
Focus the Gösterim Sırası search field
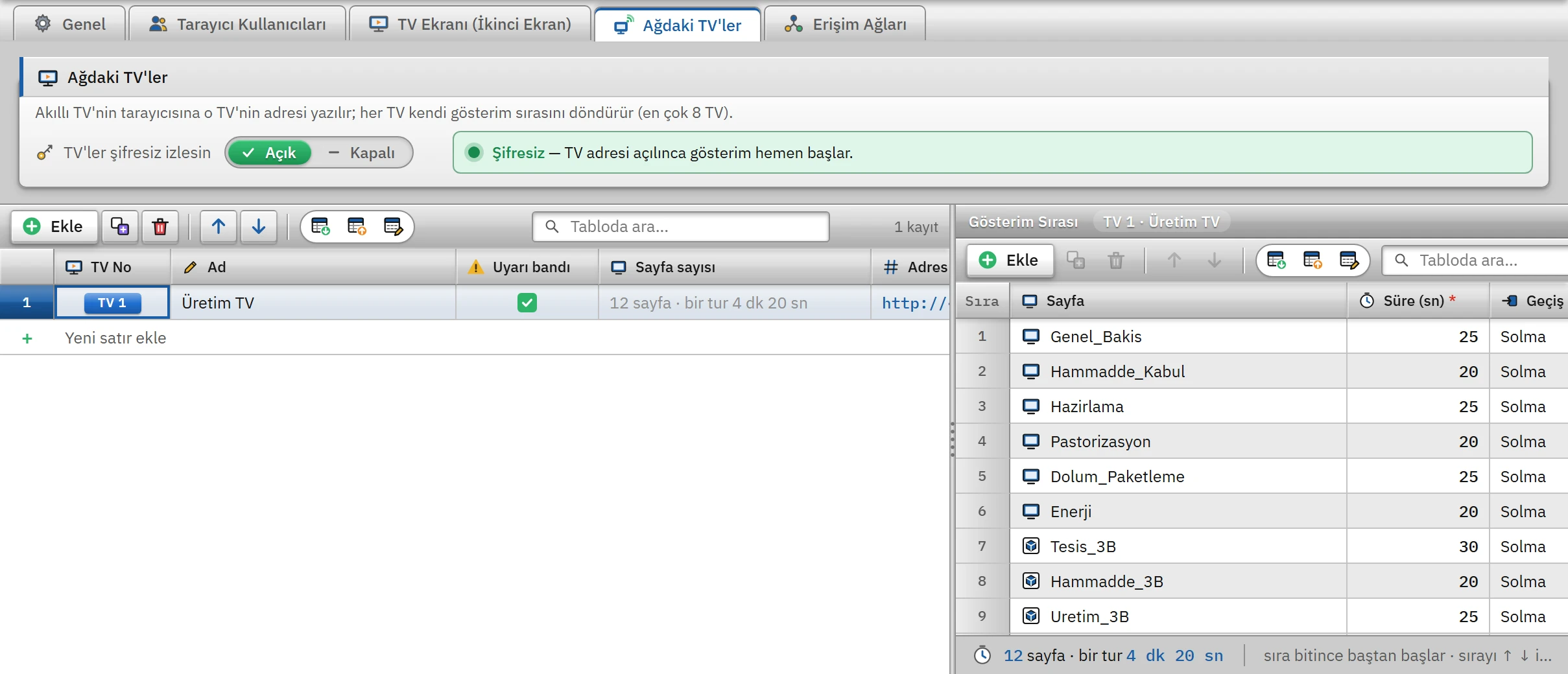pyautogui.click(x=1475, y=260)
